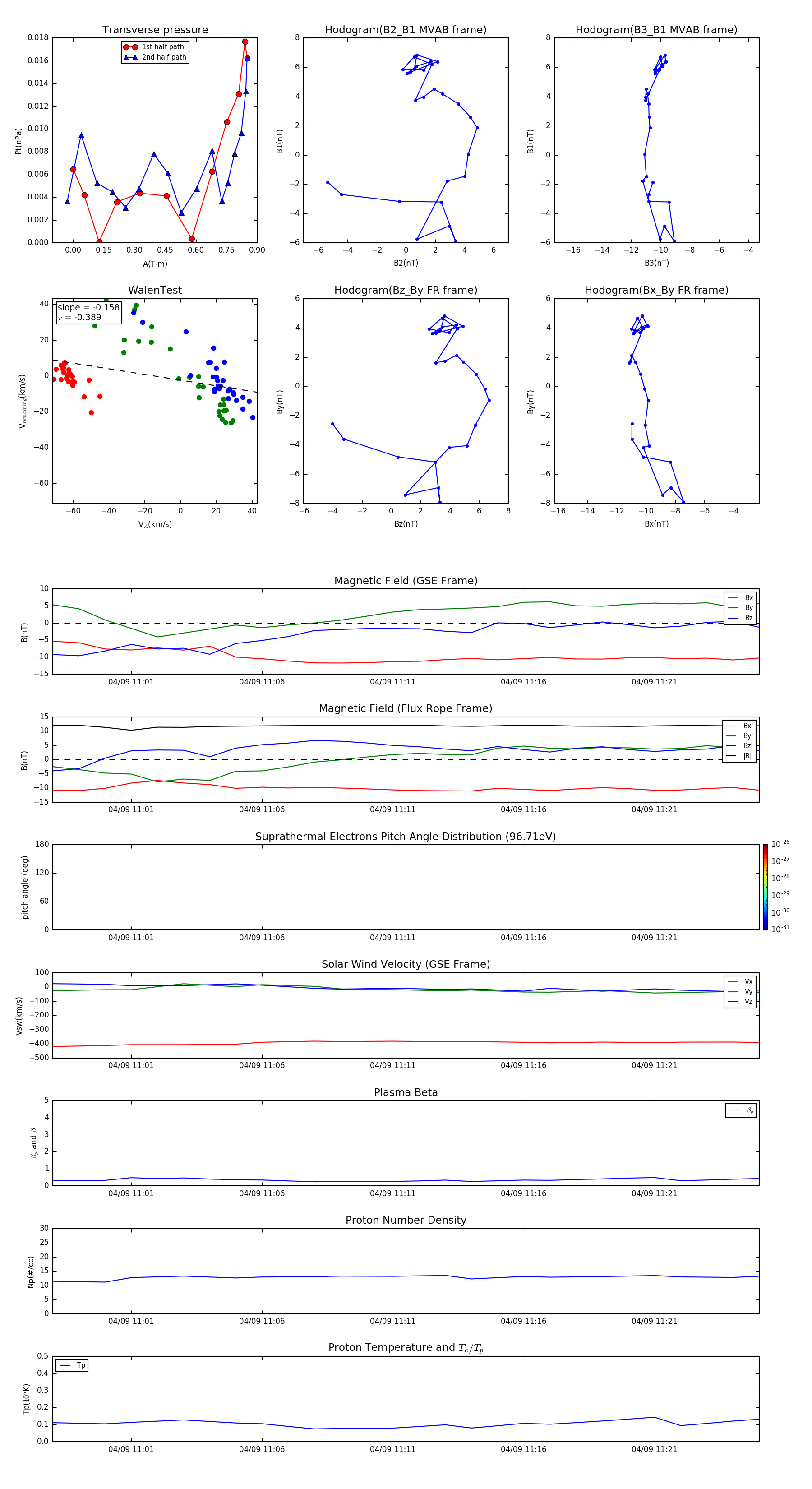The height and width of the screenshot is (1489, 812).
Task: Click the 0.018 tick on Transverse pressure axis
Action: click(37, 37)
